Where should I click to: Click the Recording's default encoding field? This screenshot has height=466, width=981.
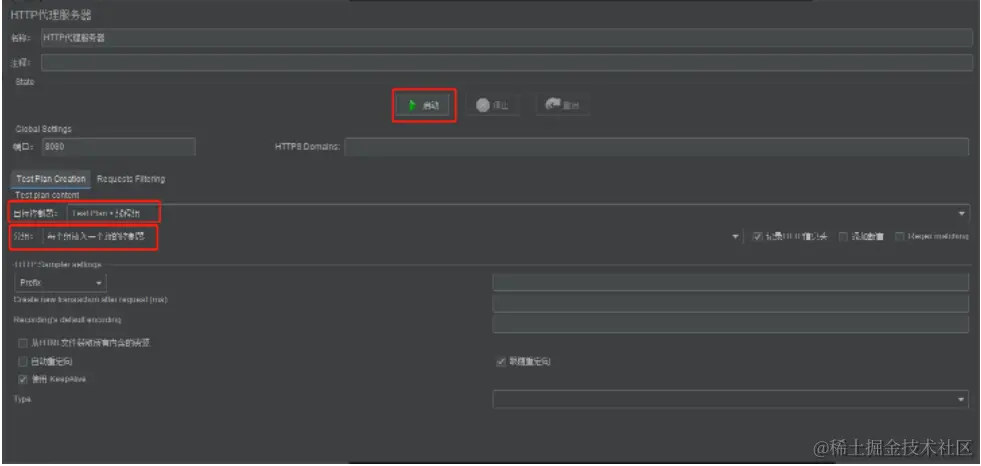[x=730, y=324]
